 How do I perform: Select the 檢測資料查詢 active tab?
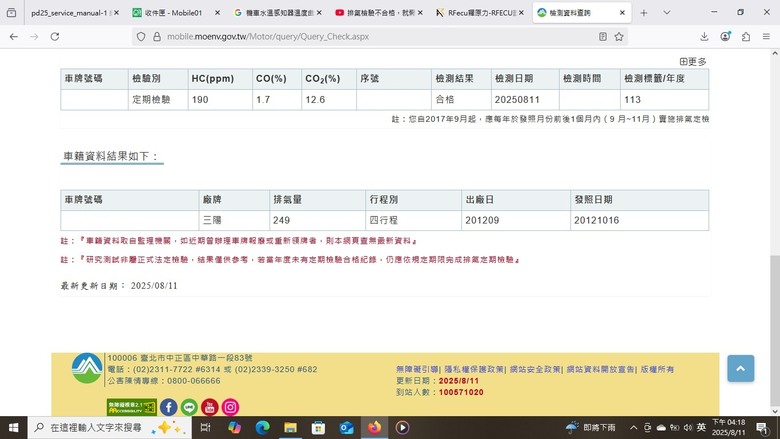[x=582, y=13]
